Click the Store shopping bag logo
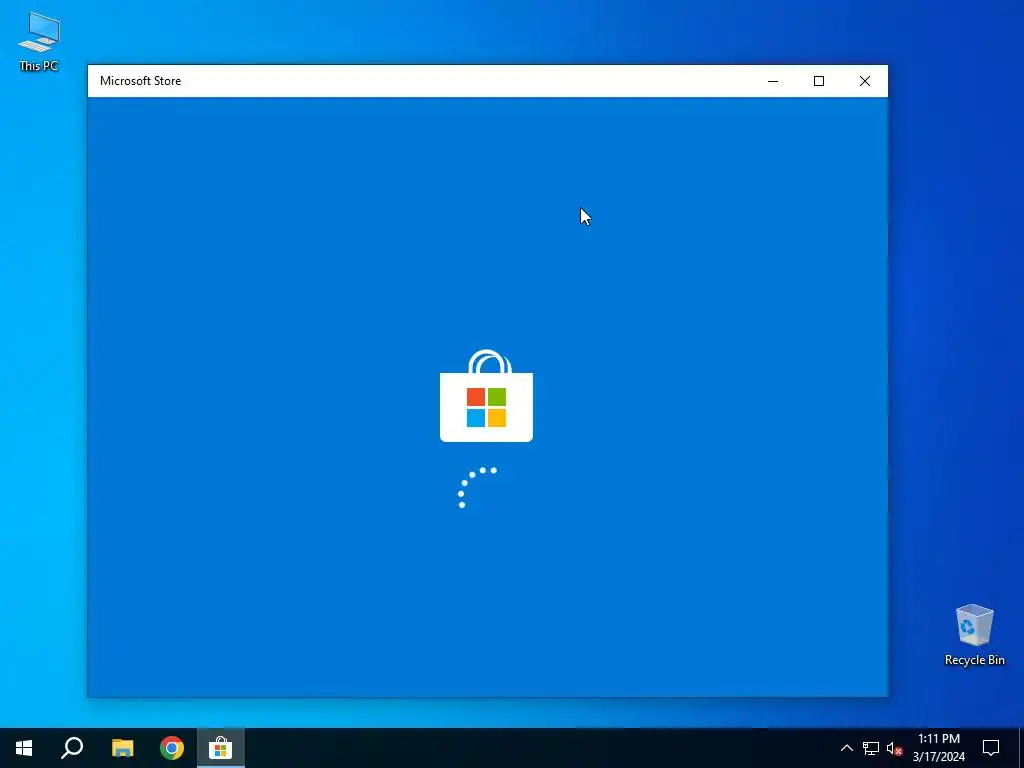This screenshot has width=1024, height=768. click(x=487, y=396)
